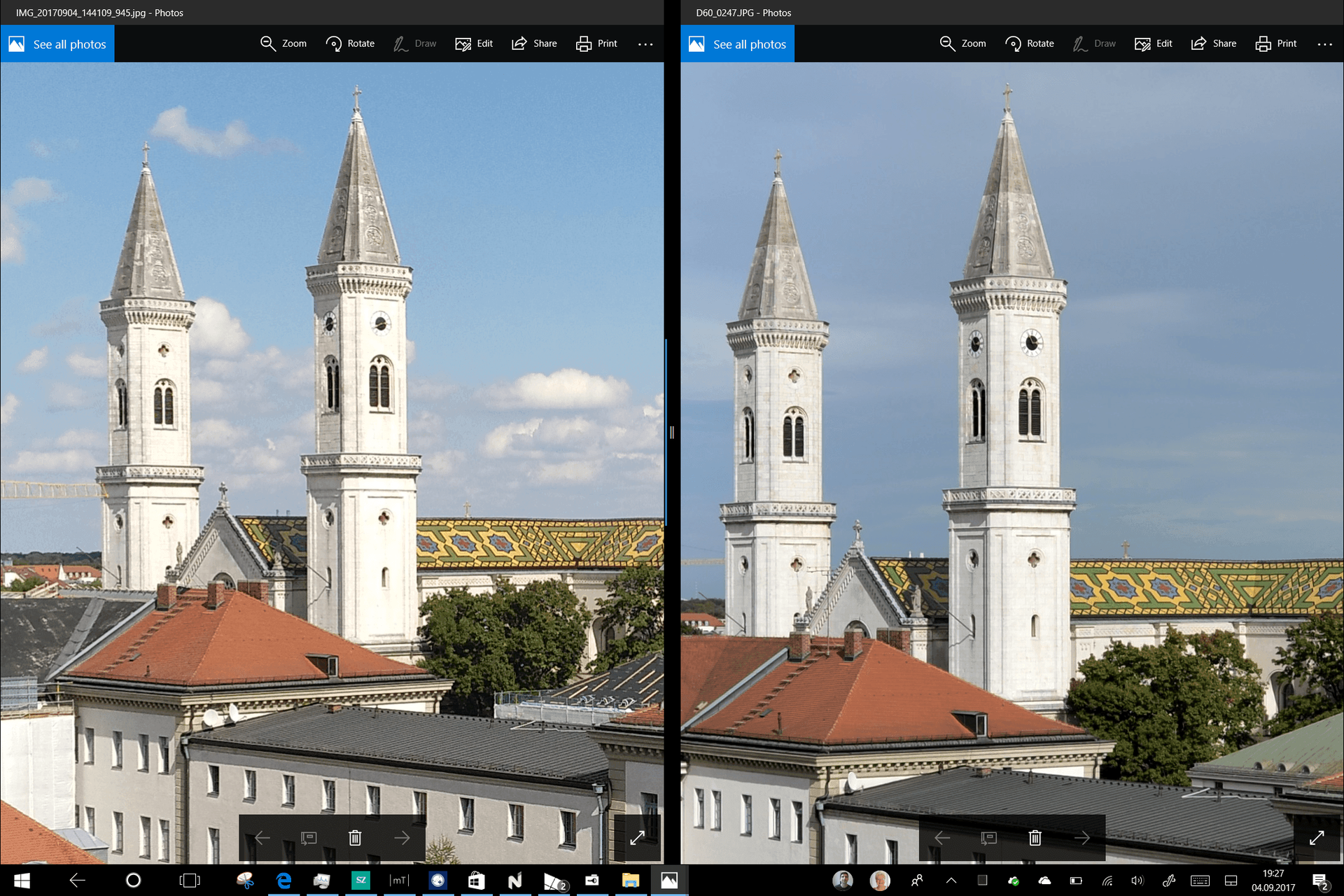This screenshot has height=896, width=1344.
Task: Expand left photo to fullscreen
Action: click(637, 838)
